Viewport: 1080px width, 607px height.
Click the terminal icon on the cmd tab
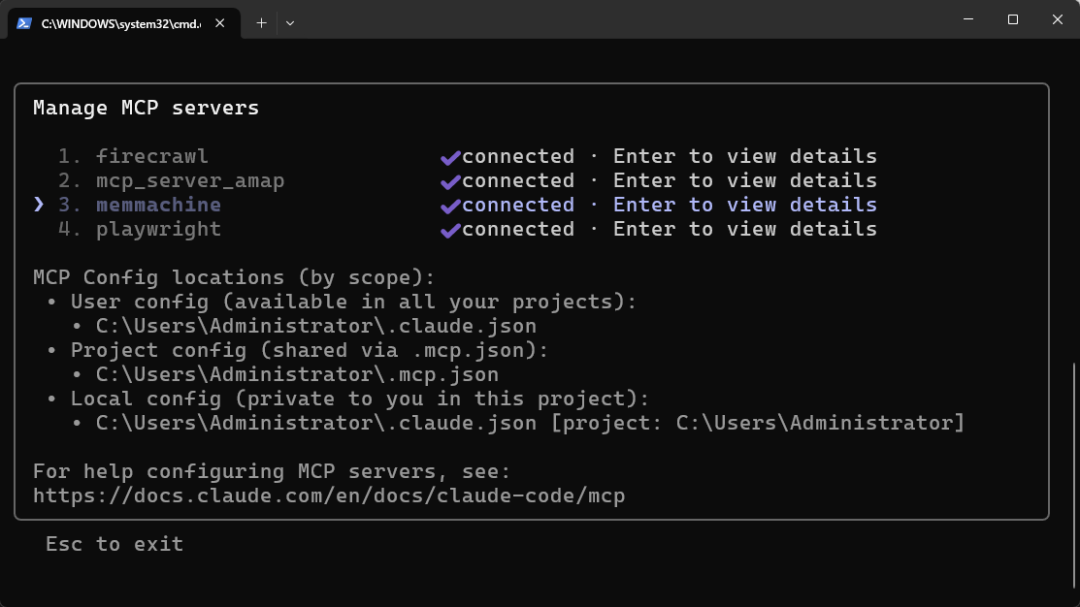(24, 23)
